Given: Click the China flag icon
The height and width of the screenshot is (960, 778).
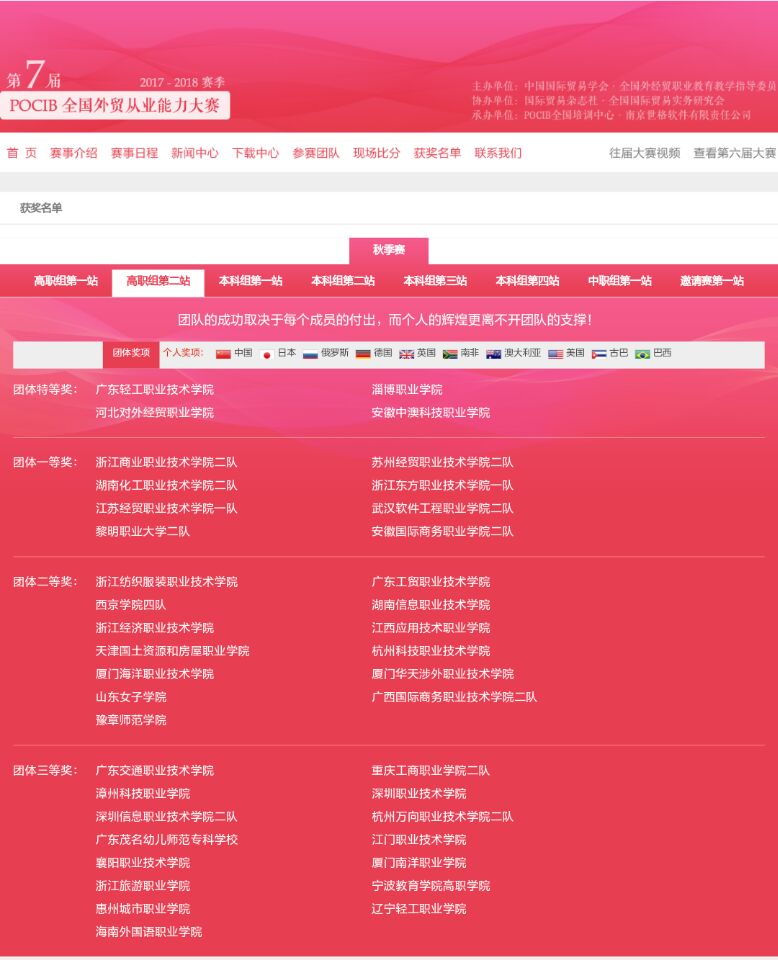Looking at the screenshot, I should (x=223, y=354).
